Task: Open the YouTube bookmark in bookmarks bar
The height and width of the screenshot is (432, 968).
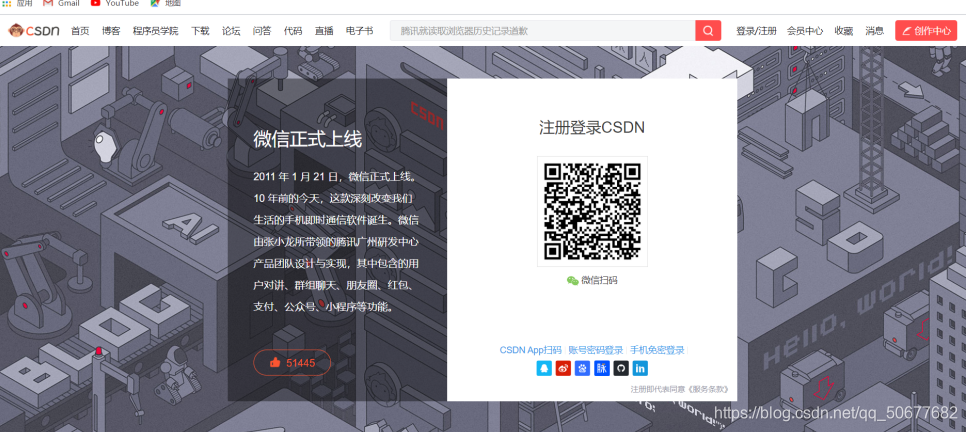Action: 115,3
